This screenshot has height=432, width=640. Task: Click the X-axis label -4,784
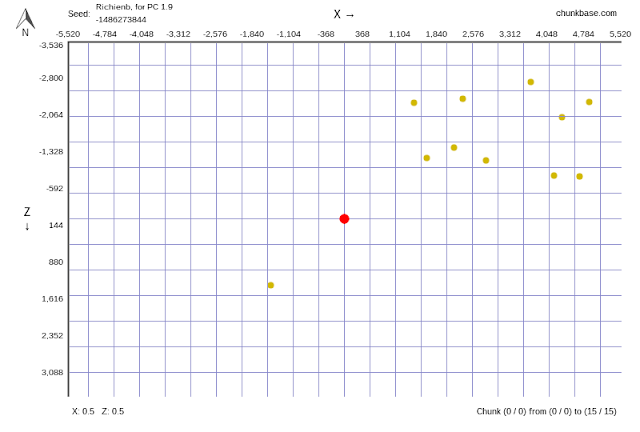pyautogui.click(x=105, y=34)
